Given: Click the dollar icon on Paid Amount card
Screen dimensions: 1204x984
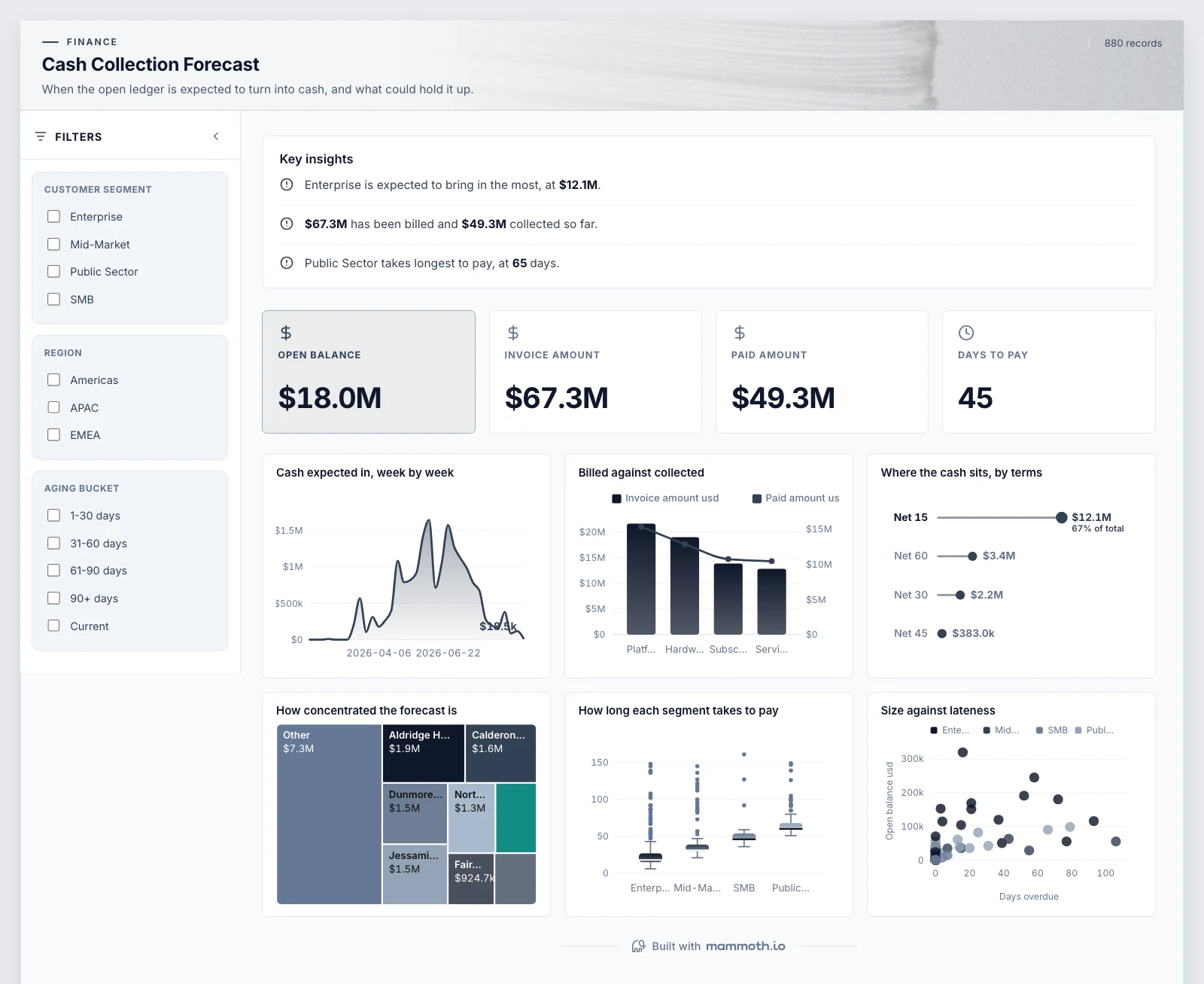Looking at the screenshot, I should (740, 333).
